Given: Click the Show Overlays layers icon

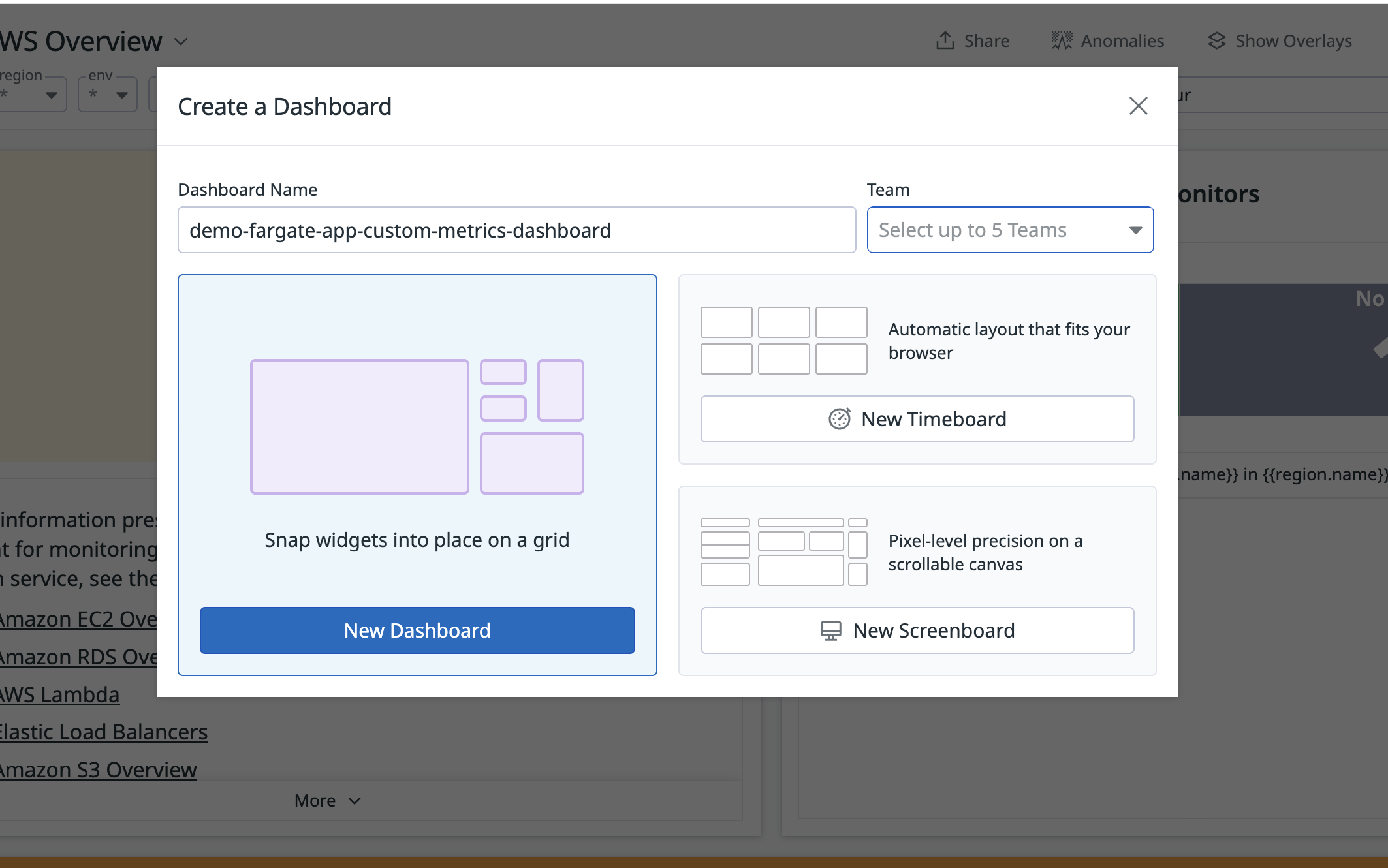Looking at the screenshot, I should click(x=1216, y=40).
